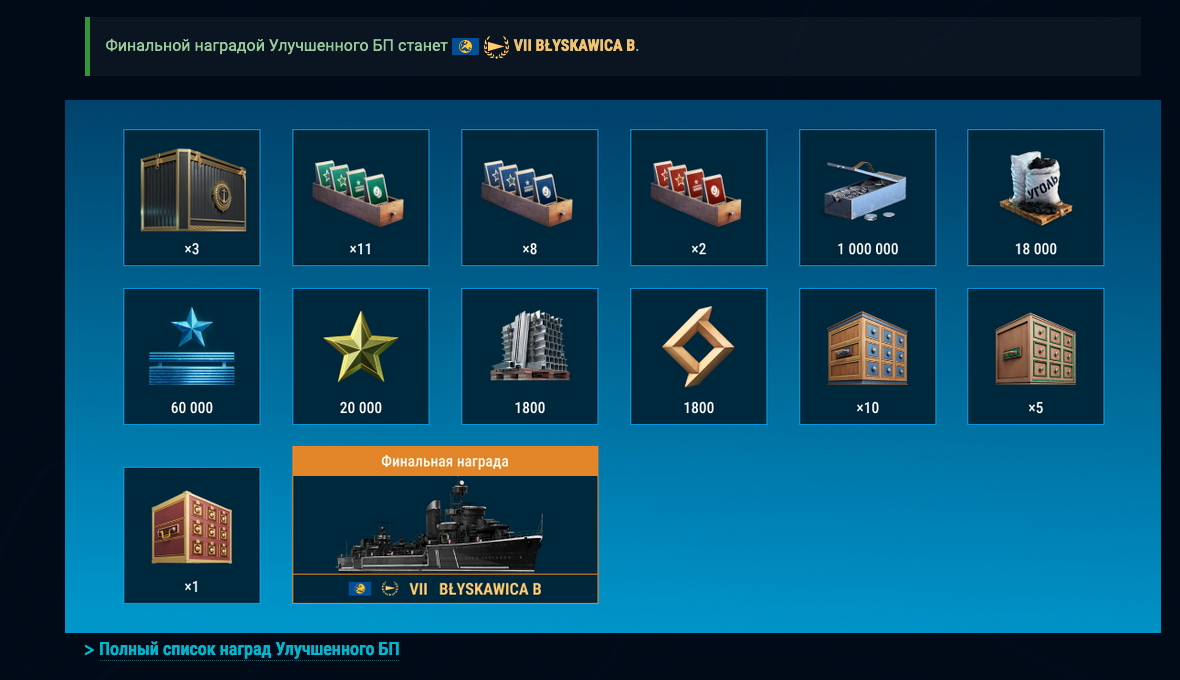Click the coal sack 18 000 reward

click(x=1036, y=197)
